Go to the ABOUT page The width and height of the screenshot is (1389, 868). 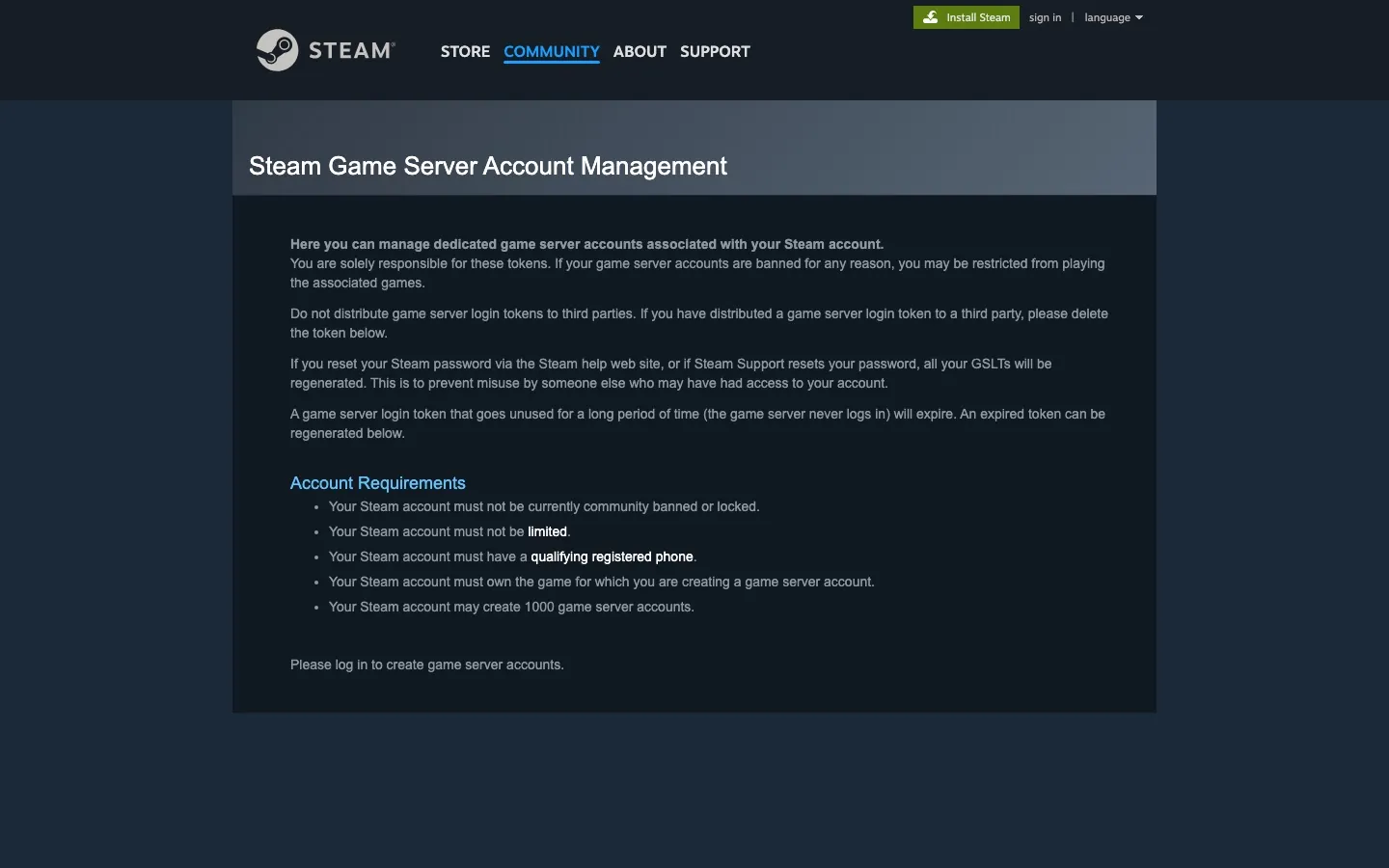(640, 51)
